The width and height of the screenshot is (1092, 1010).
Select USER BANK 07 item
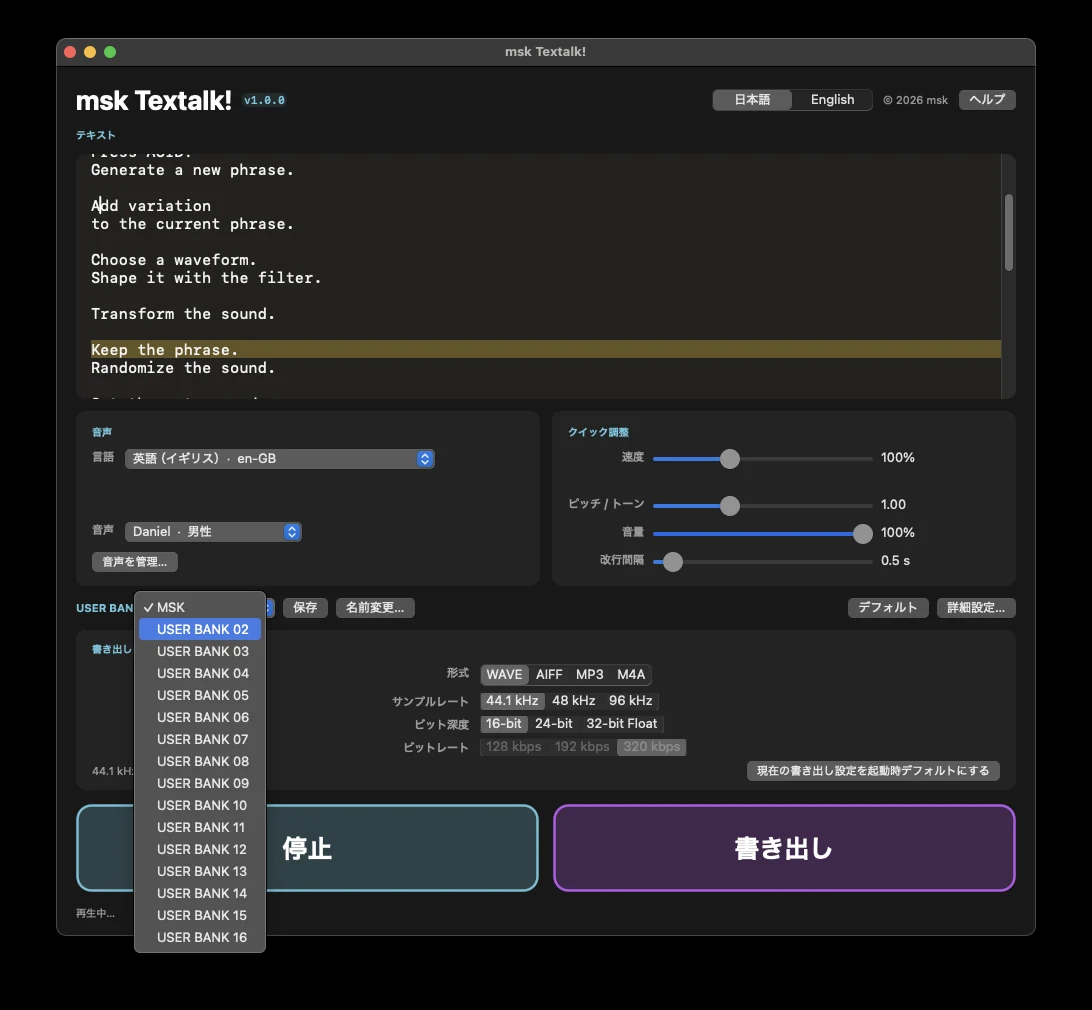point(200,739)
